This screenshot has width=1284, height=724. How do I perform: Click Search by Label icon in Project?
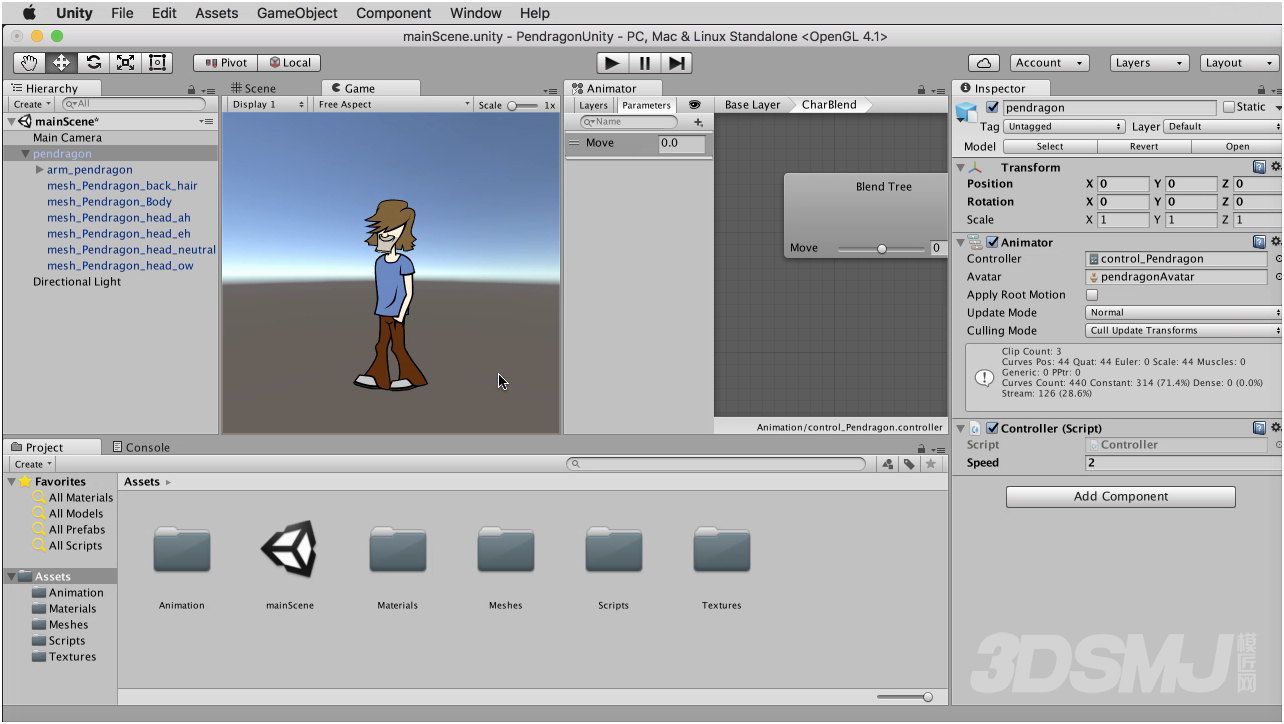tap(909, 464)
